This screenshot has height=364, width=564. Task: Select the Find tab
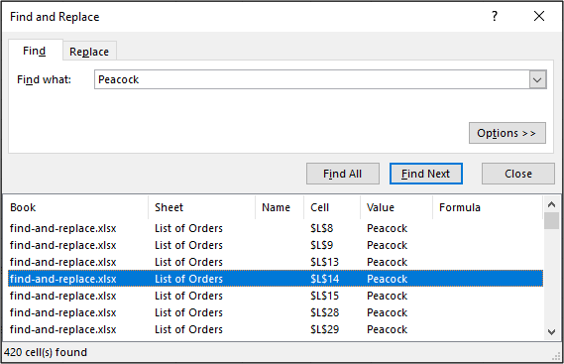click(x=35, y=51)
